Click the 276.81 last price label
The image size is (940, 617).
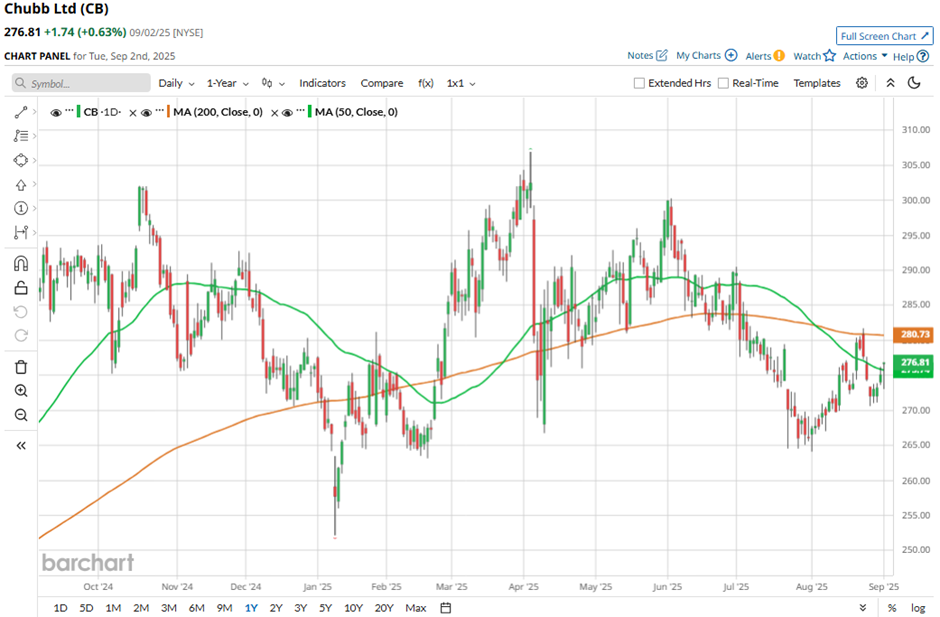(x=914, y=362)
